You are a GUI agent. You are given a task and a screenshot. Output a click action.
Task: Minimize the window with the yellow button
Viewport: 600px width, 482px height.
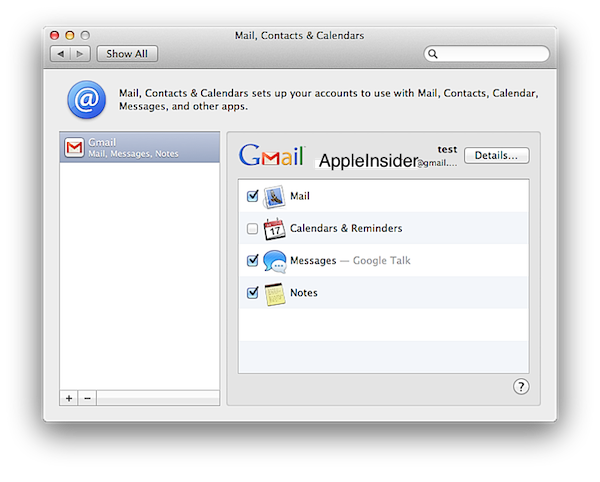click(x=70, y=35)
